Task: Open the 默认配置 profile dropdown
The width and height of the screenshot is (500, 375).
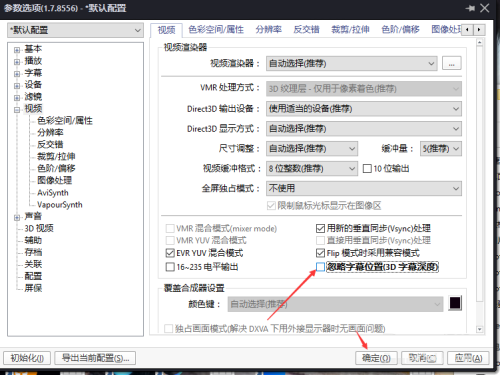Action: point(75,30)
